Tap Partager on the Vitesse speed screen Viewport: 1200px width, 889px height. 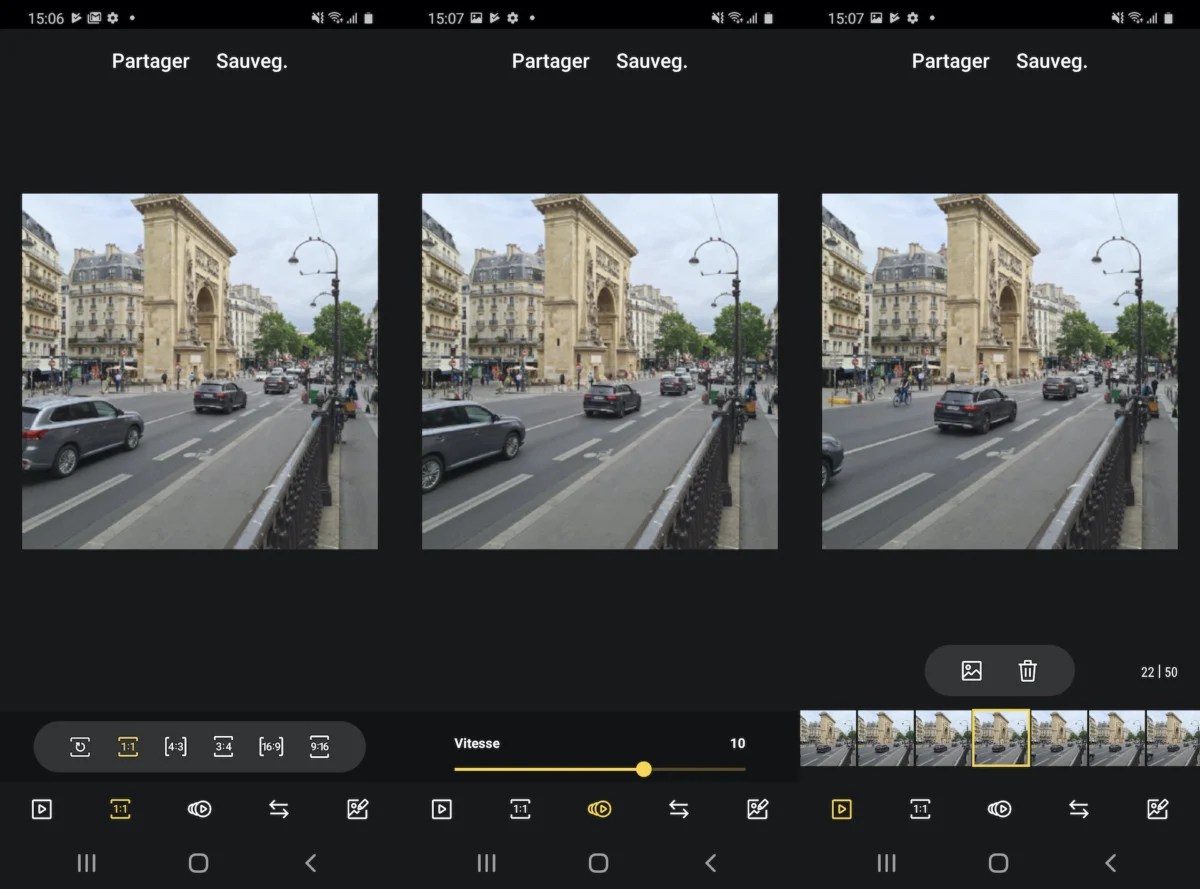pyautogui.click(x=551, y=61)
